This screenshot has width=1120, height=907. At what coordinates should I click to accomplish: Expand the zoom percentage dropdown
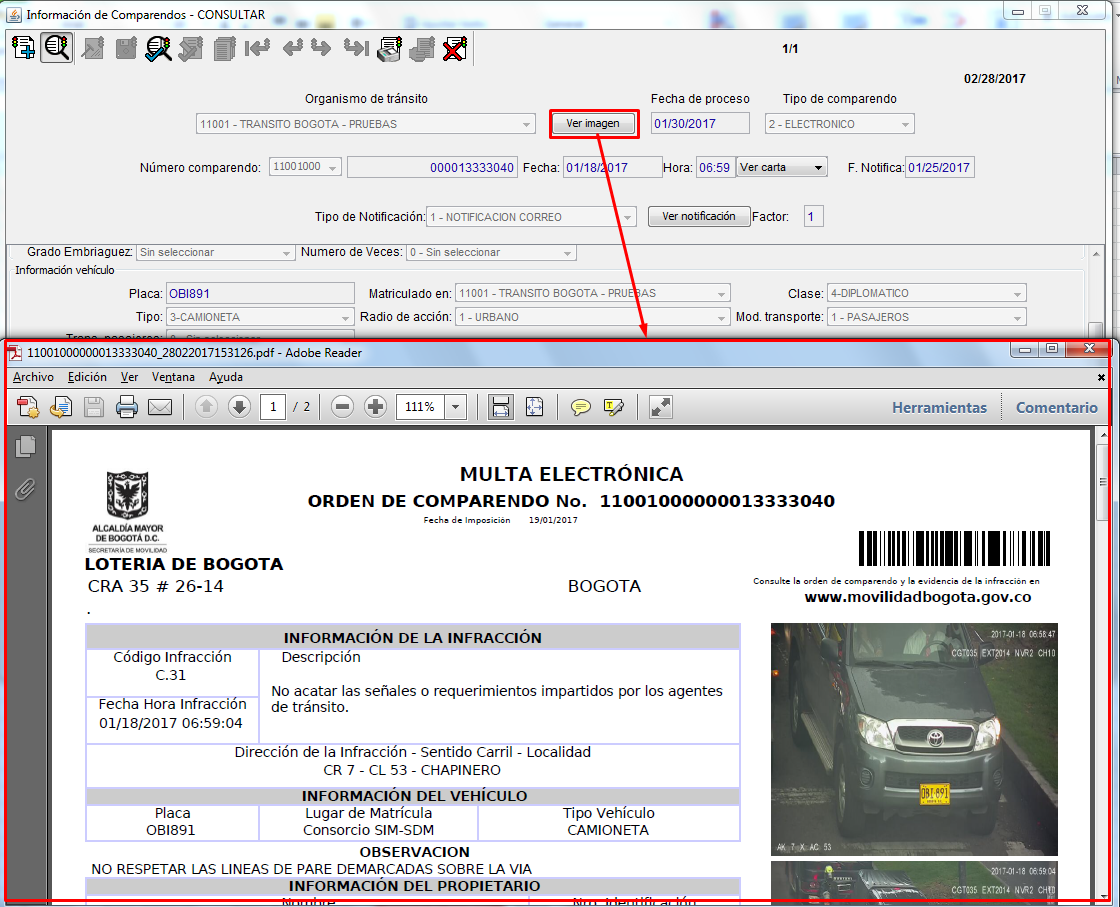click(x=456, y=407)
